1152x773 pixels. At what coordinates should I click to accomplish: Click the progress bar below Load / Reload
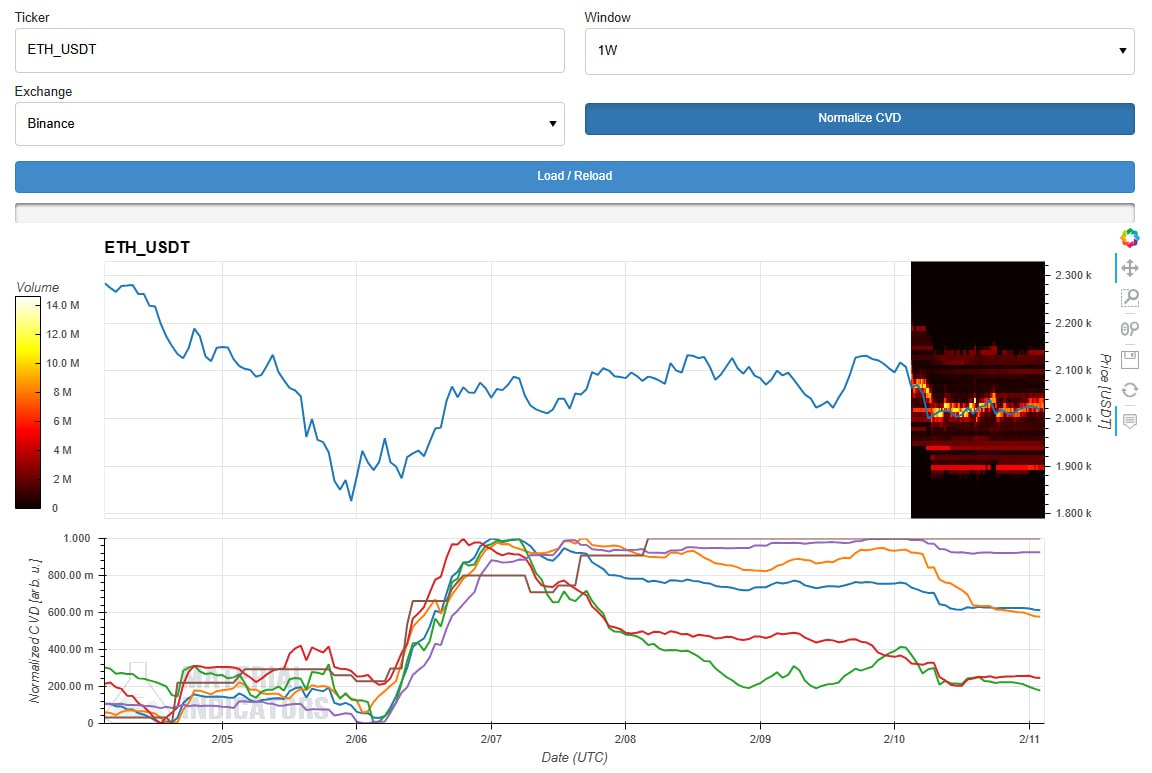click(574, 212)
